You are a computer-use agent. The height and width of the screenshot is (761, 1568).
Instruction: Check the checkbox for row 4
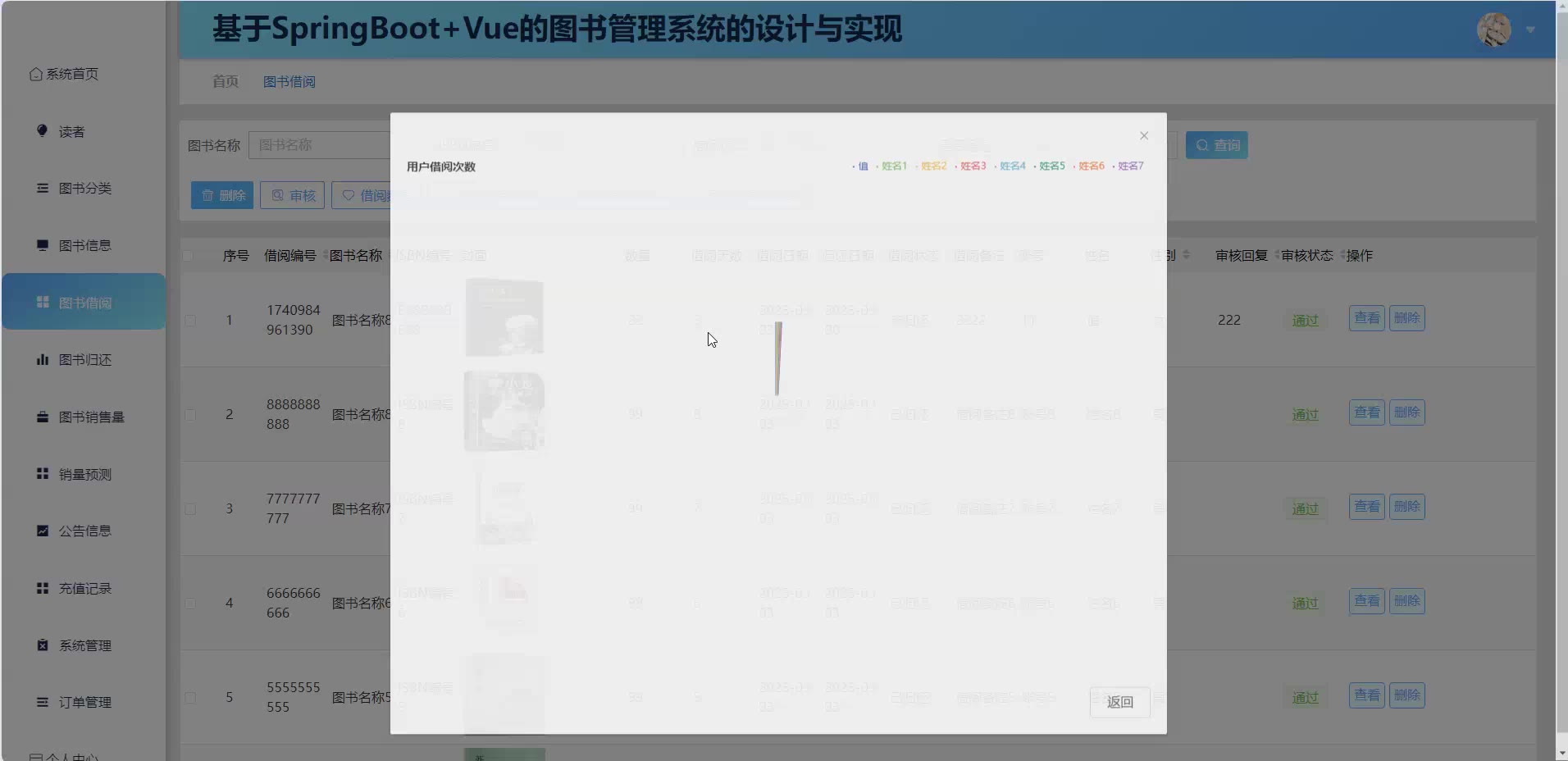[x=190, y=604]
